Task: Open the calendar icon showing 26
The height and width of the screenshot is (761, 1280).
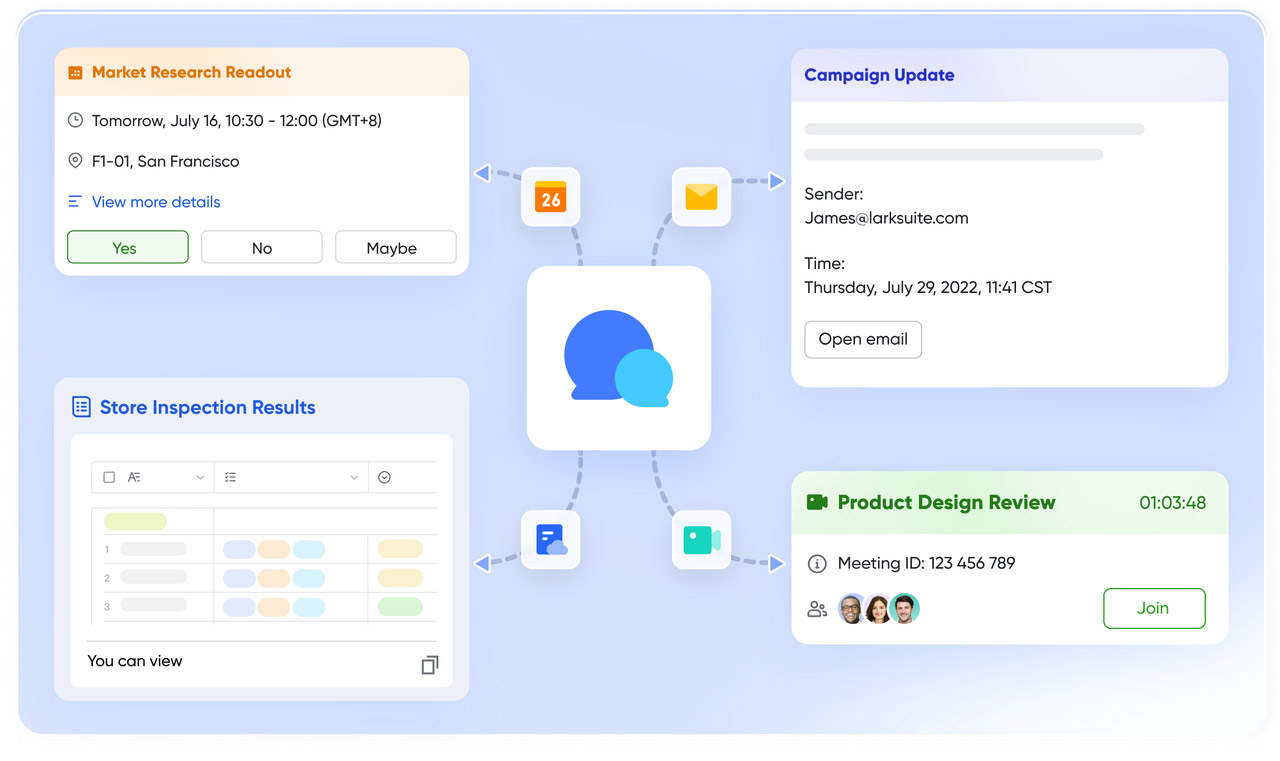Action: [x=550, y=197]
